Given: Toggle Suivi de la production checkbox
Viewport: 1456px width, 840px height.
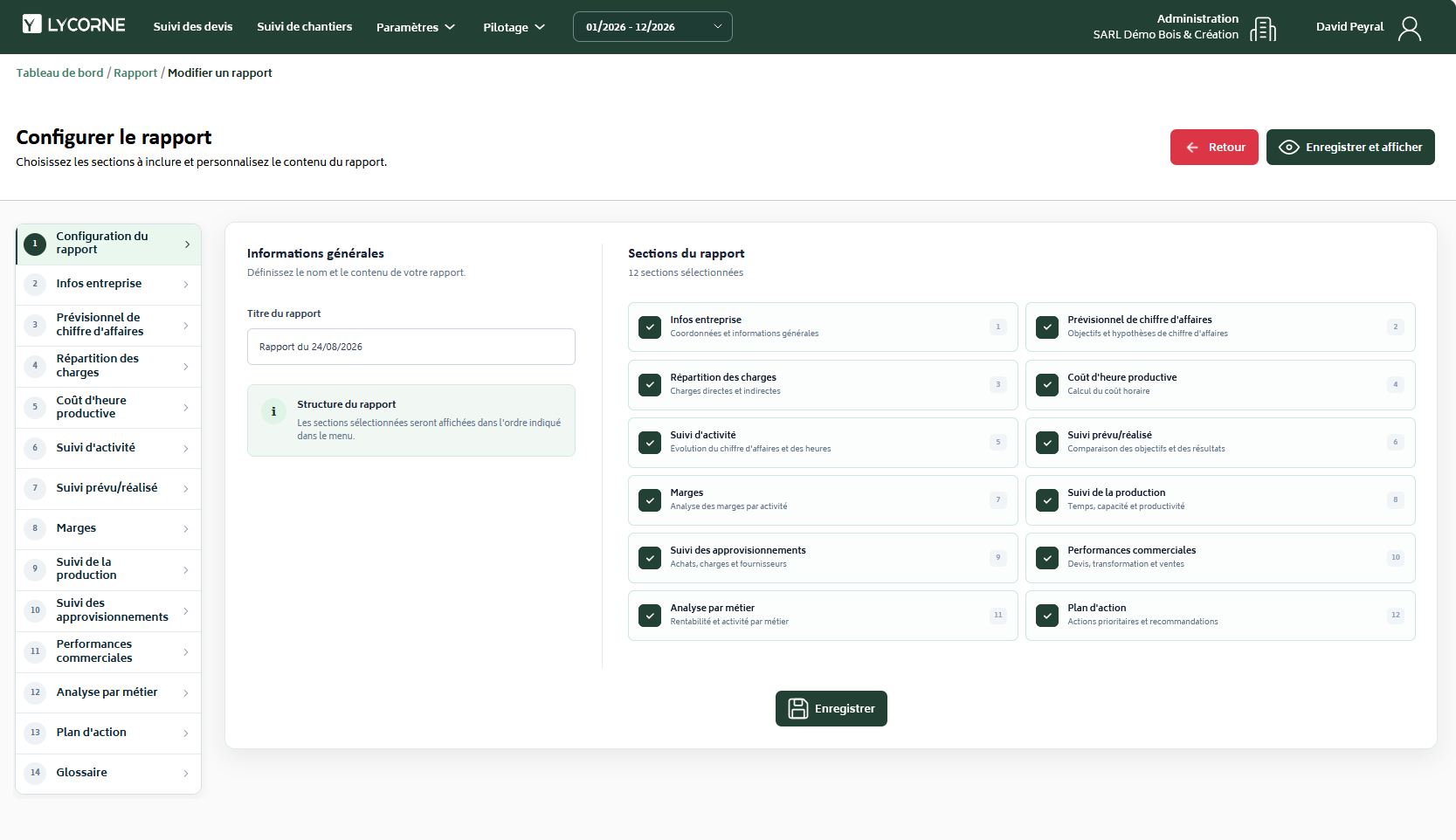Looking at the screenshot, I should coord(1047,500).
